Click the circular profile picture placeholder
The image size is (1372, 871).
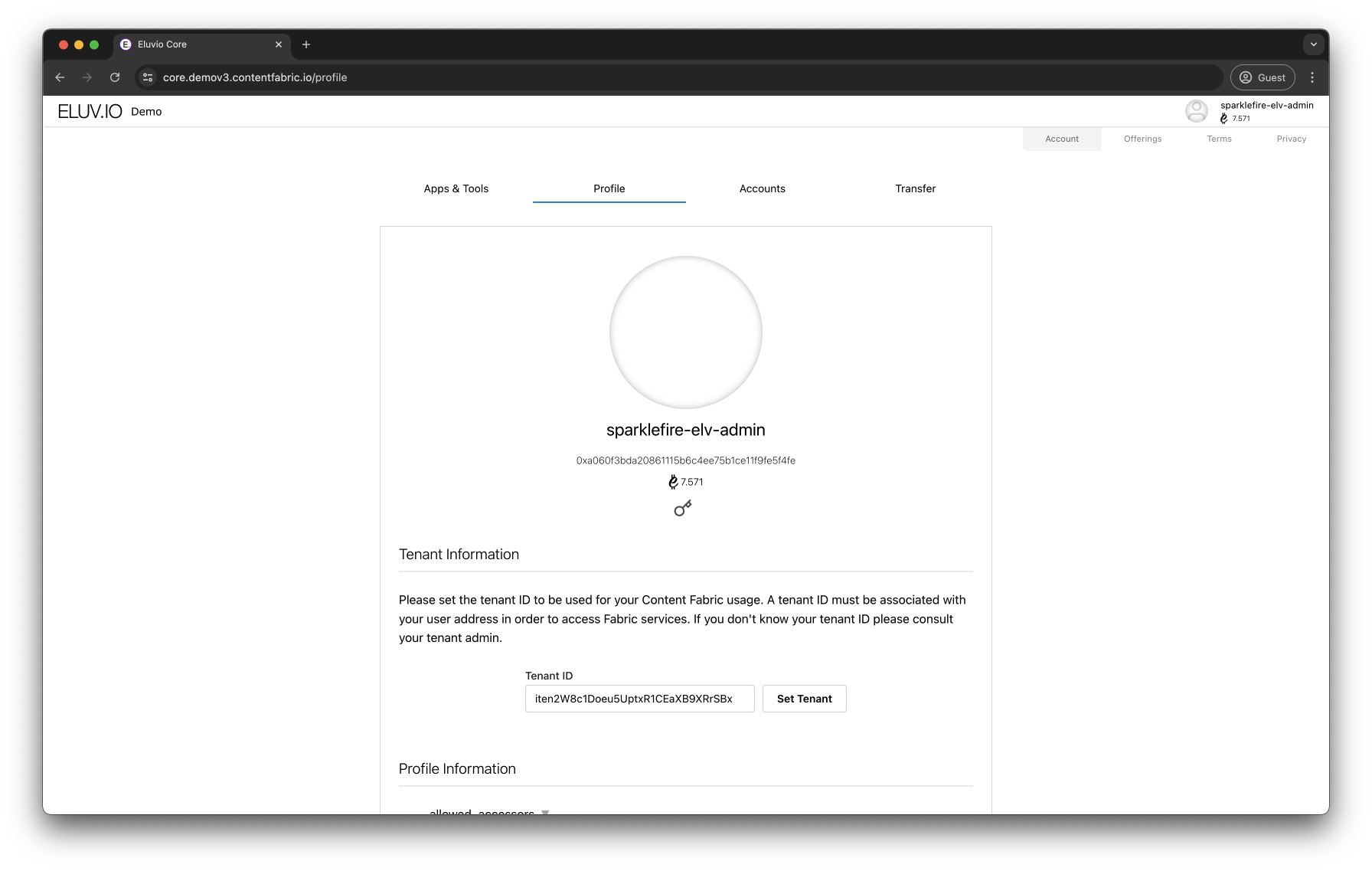pos(686,332)
